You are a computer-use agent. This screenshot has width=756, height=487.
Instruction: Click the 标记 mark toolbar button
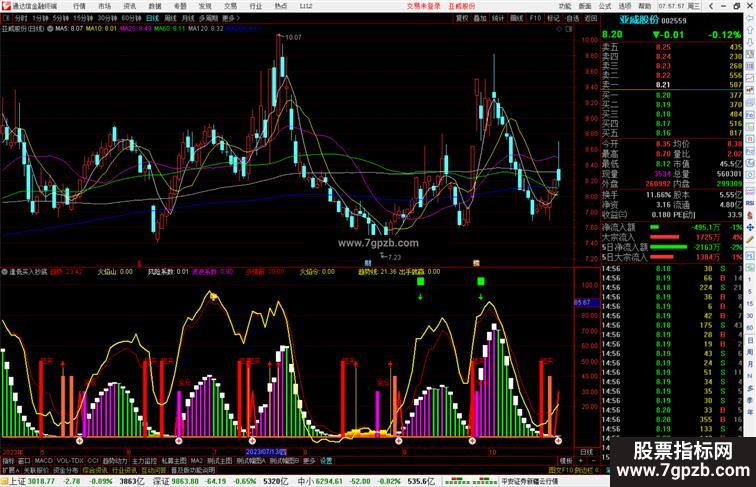(x=554, y=18)
